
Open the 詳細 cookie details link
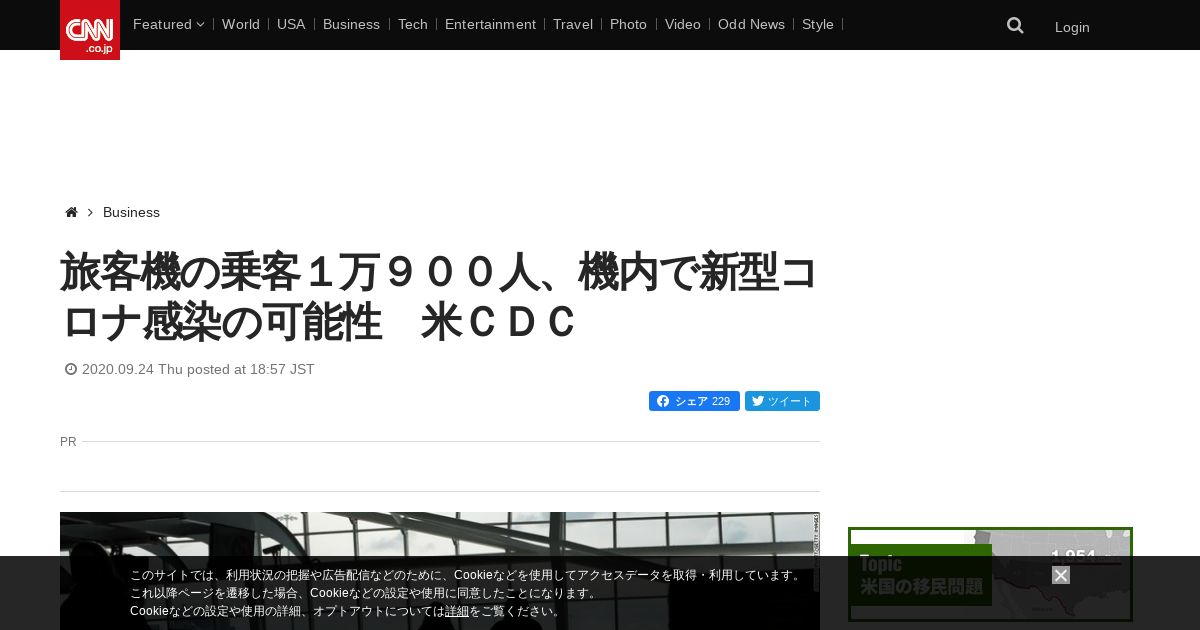[457, 611]
